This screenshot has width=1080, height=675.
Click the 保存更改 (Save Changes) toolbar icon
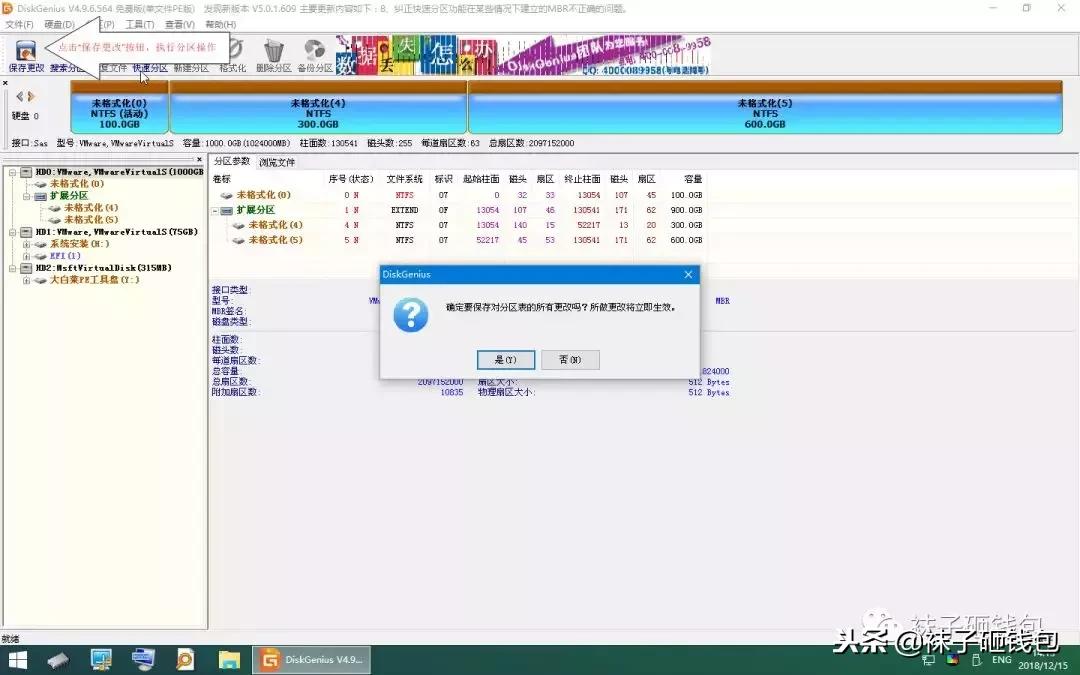[x=27, y=52]
